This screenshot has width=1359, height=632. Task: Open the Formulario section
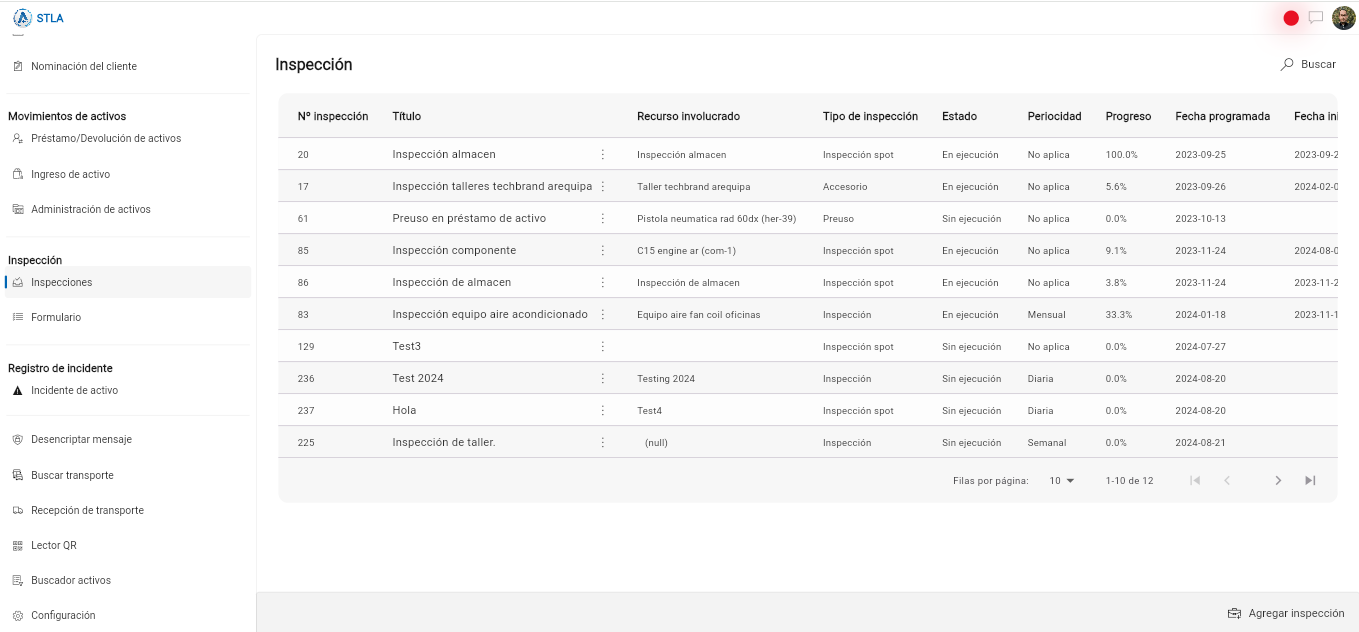(56, 317)
